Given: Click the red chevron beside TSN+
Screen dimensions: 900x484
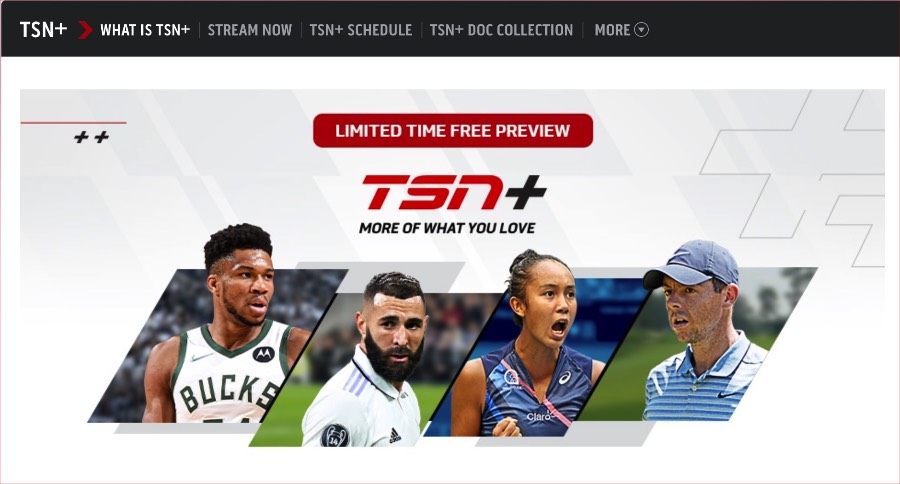Looking at the screenshot, I should (85, 30).
